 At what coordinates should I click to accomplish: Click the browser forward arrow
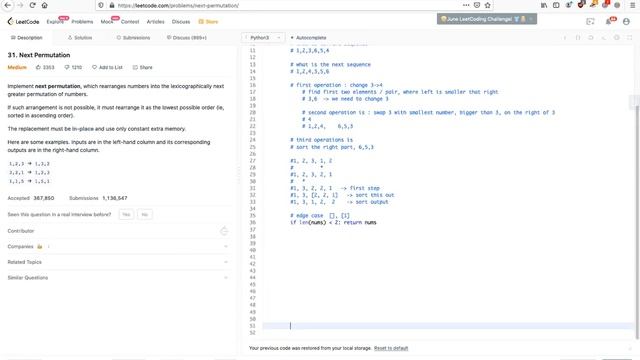point(20,5)
